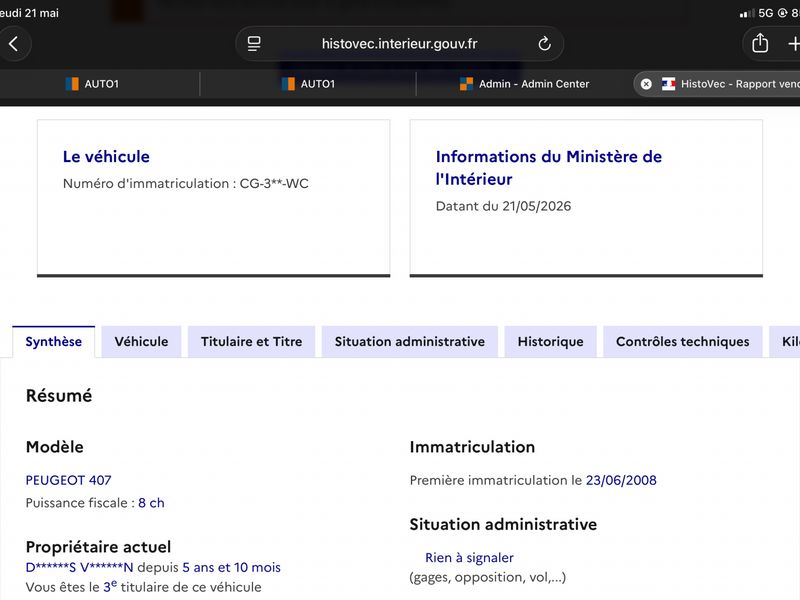Open the share sheet icon
800x600 pixels.
tap(760, 43)
